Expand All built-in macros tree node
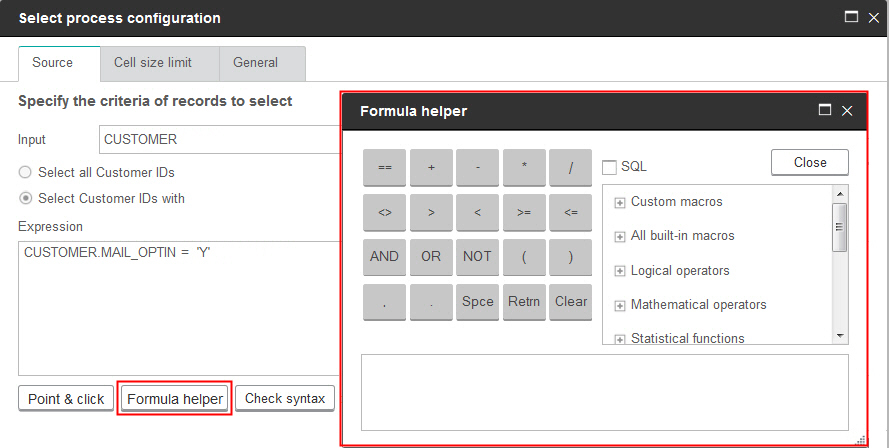The height and width of the screenshot is (448, 889). (620, 236)
